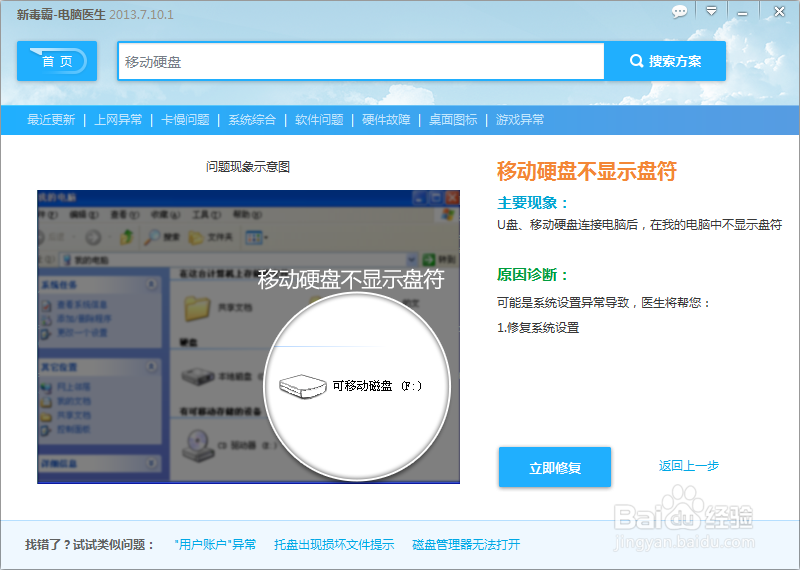Viewport: 800px width, 570px height.
Task: Open the feedback chat bubble icon
Action: point(679,11)
